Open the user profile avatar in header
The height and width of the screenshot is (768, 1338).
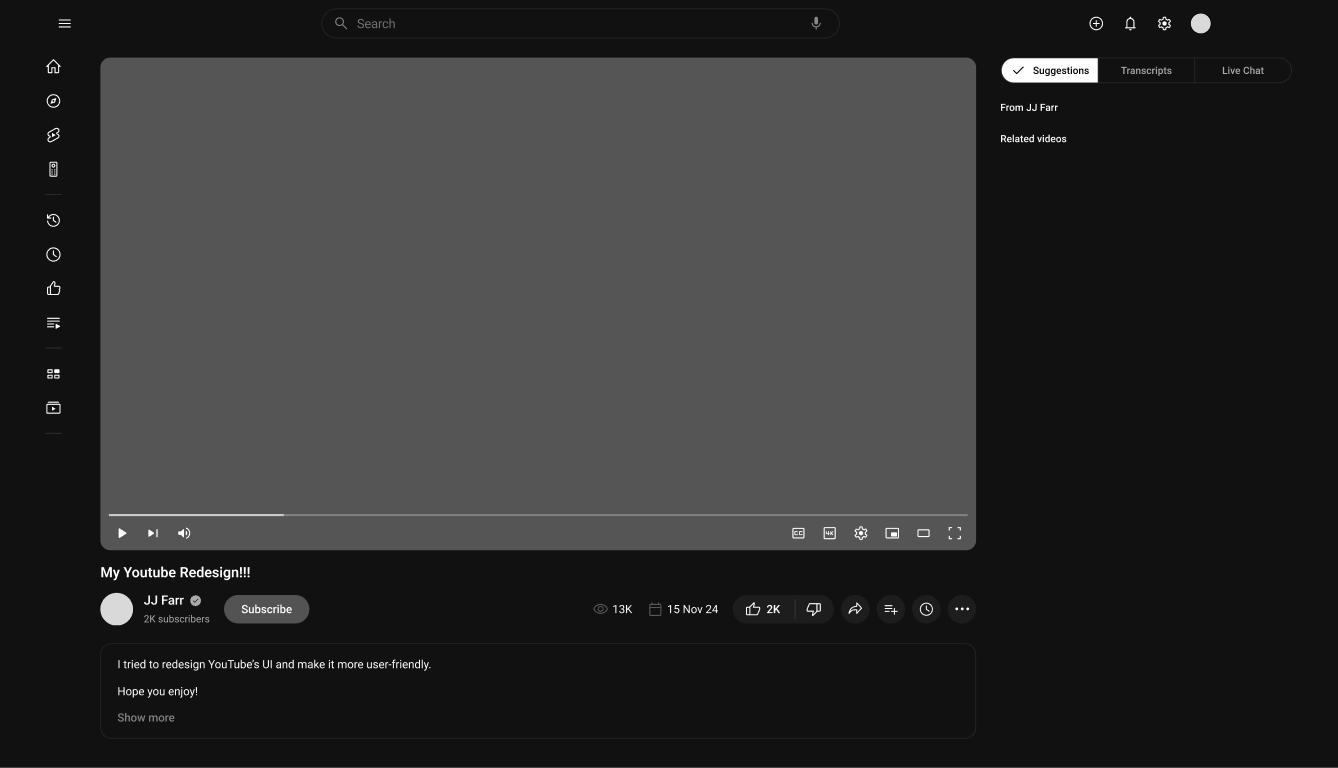point(1201,24)
